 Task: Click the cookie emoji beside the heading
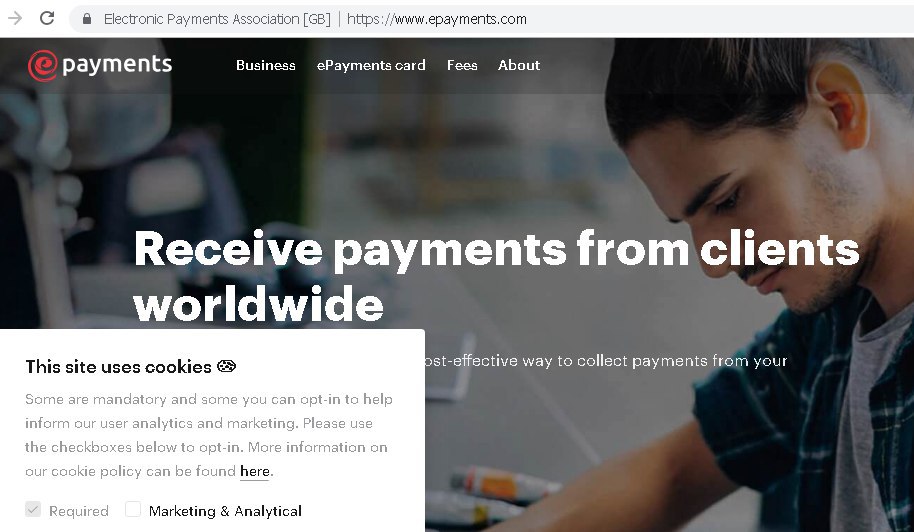point(226,366)
